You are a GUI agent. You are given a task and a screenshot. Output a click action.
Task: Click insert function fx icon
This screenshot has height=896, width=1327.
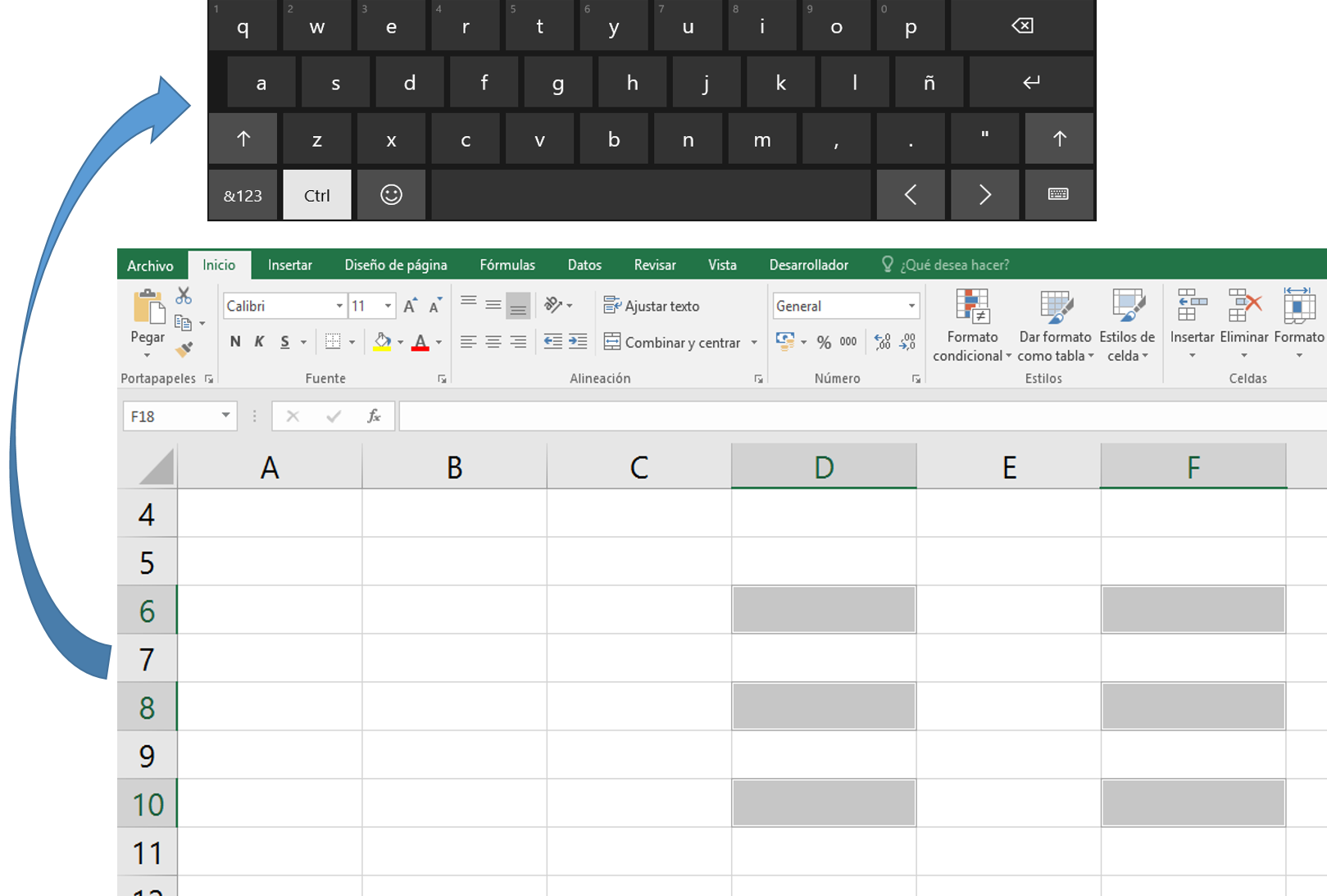click(374, 416)
